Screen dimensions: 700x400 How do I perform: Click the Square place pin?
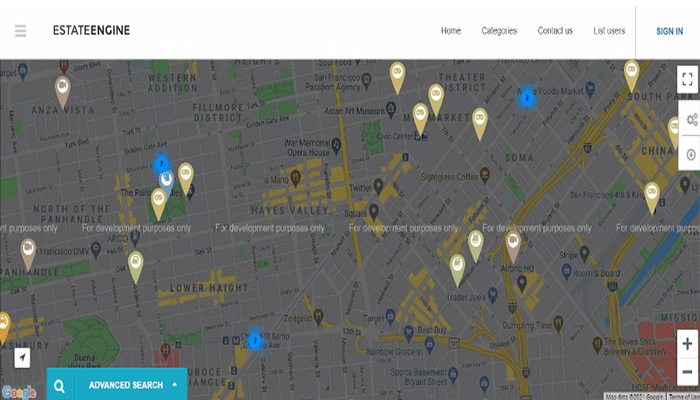[x=374, y=212]
